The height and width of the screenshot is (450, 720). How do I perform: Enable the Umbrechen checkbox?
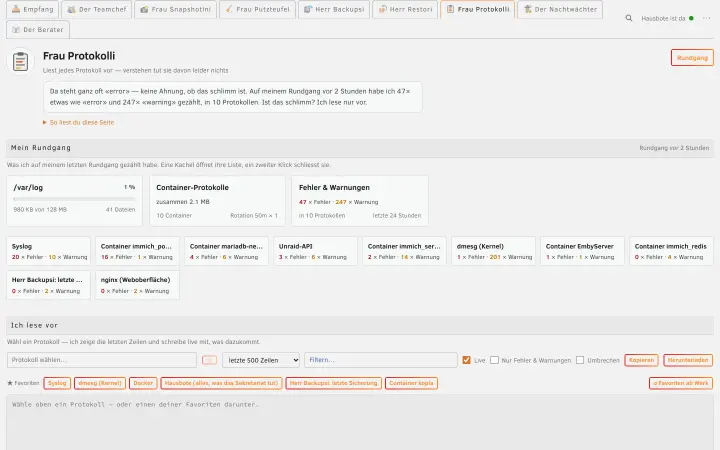580,360
